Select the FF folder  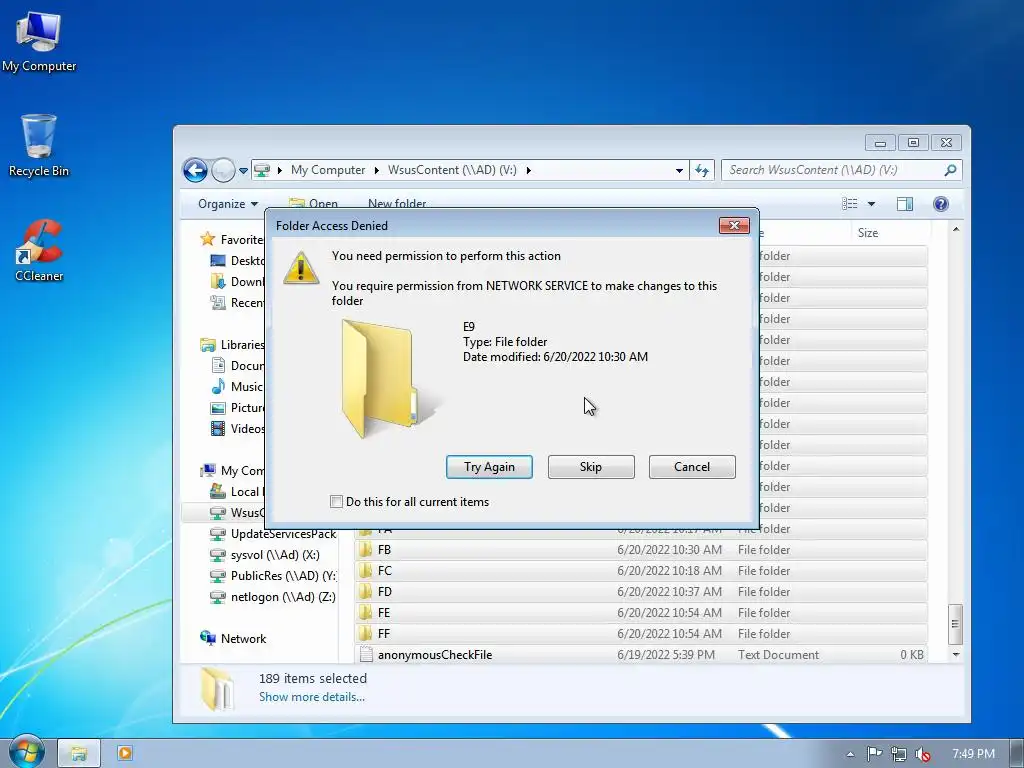(x=642, y=633)
